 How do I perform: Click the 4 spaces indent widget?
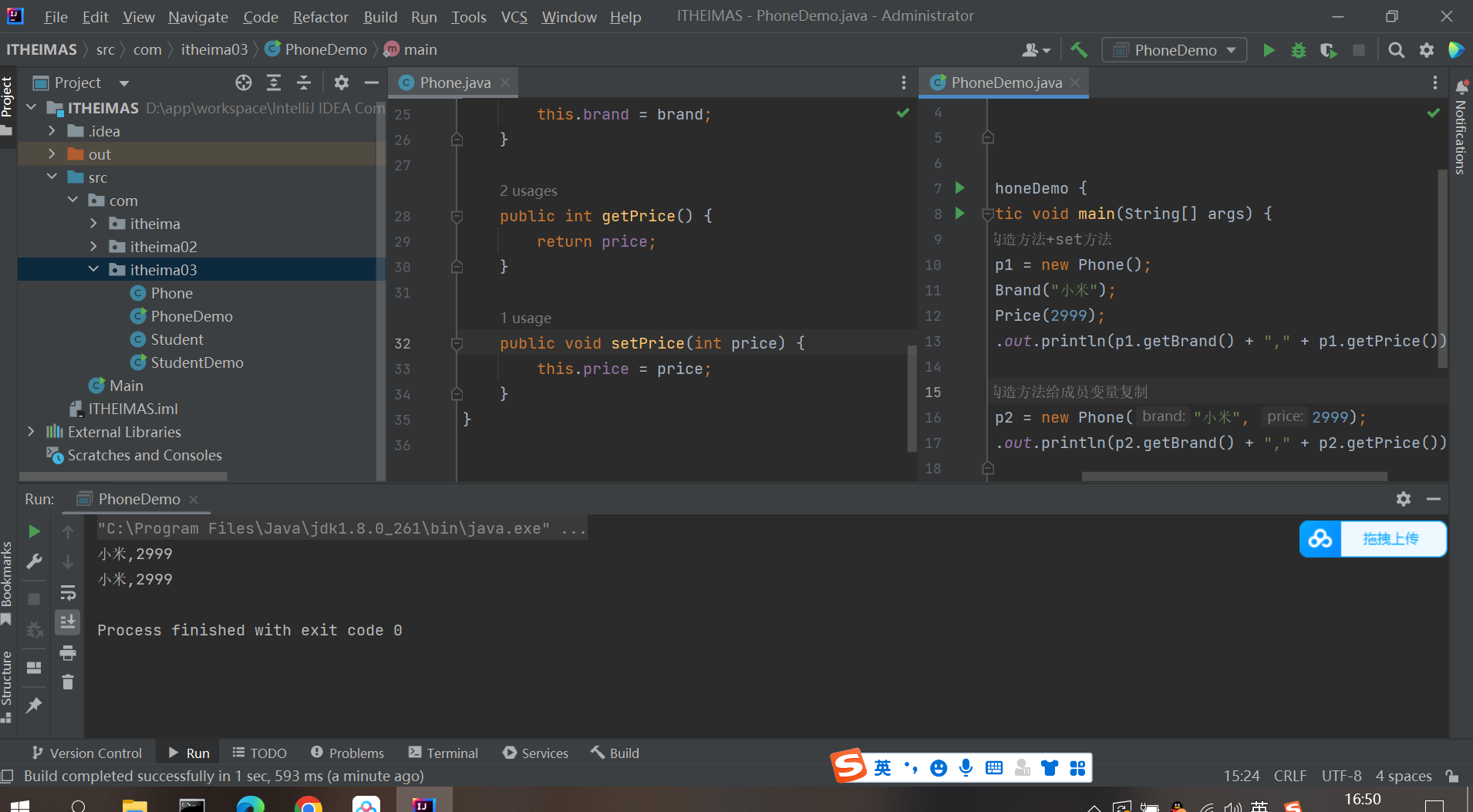click(1404, 776)
